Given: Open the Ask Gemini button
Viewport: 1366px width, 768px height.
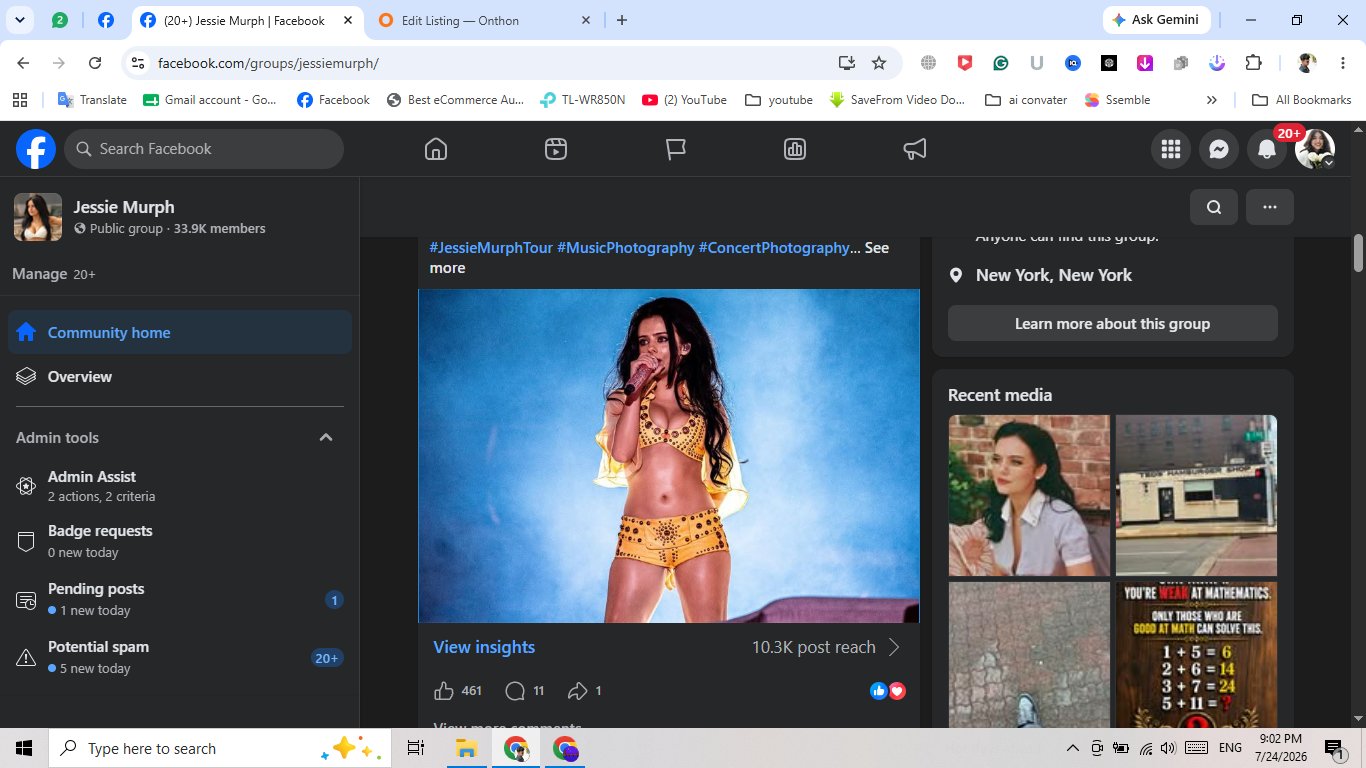Looking at the screenshot, I should [1157, 20].
